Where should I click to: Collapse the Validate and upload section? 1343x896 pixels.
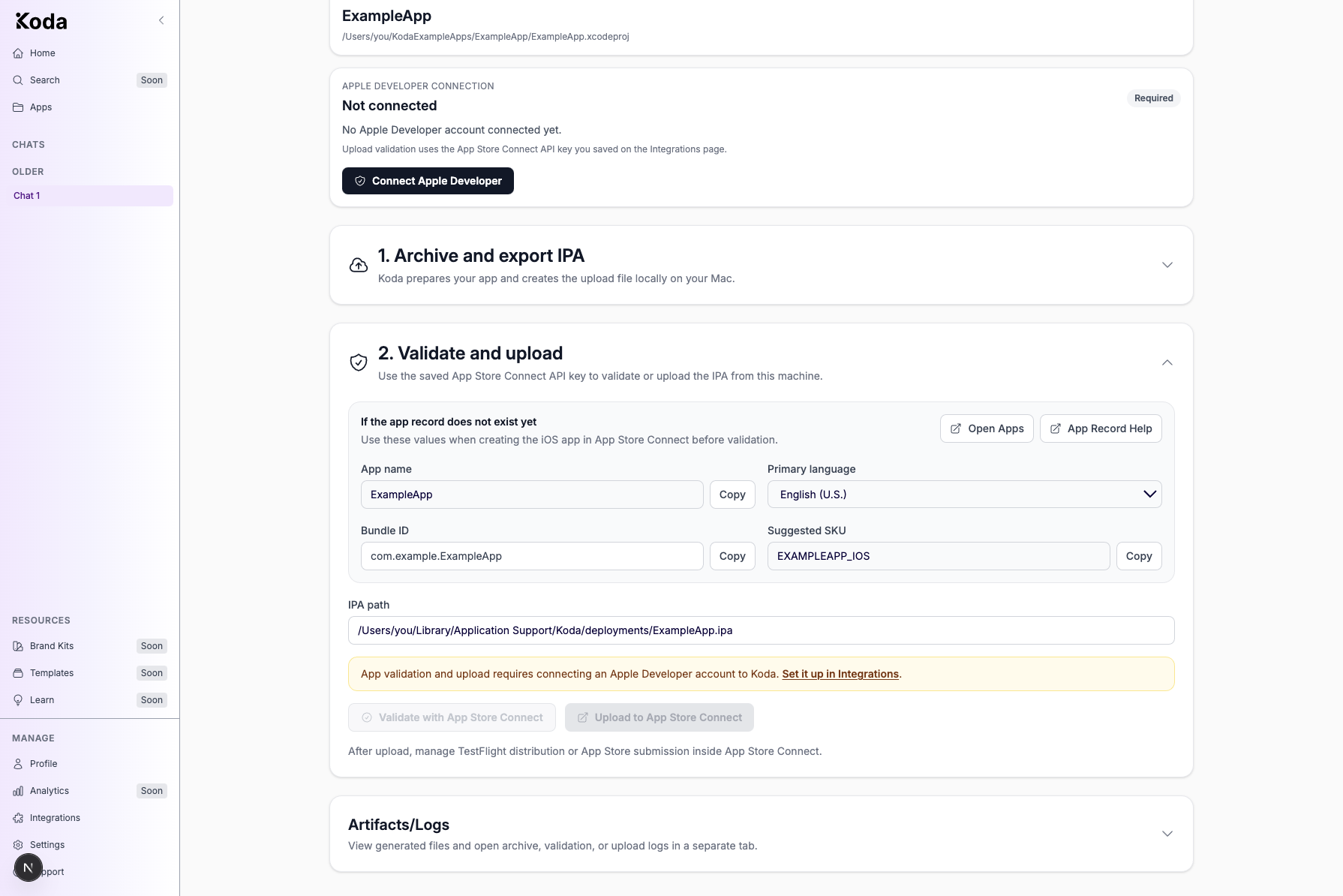(x=1167, y=362)
